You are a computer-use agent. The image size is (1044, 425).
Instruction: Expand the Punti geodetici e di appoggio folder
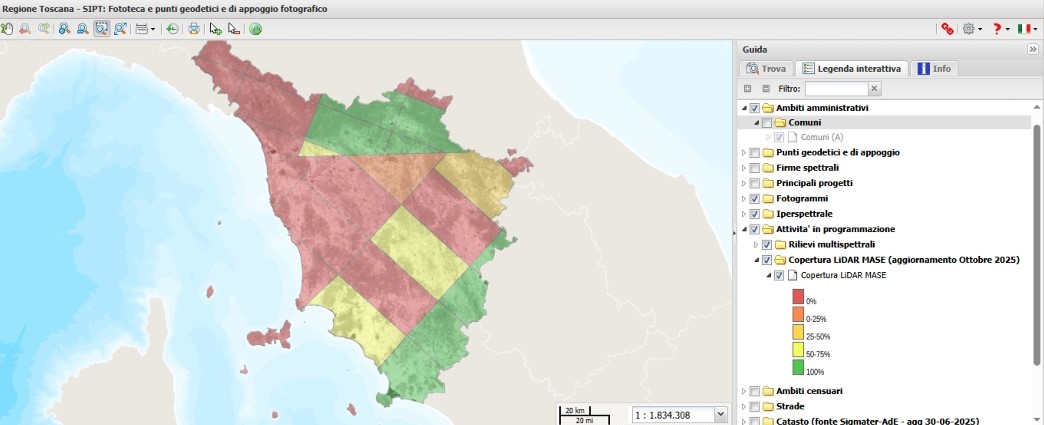[x=743, y=153]
